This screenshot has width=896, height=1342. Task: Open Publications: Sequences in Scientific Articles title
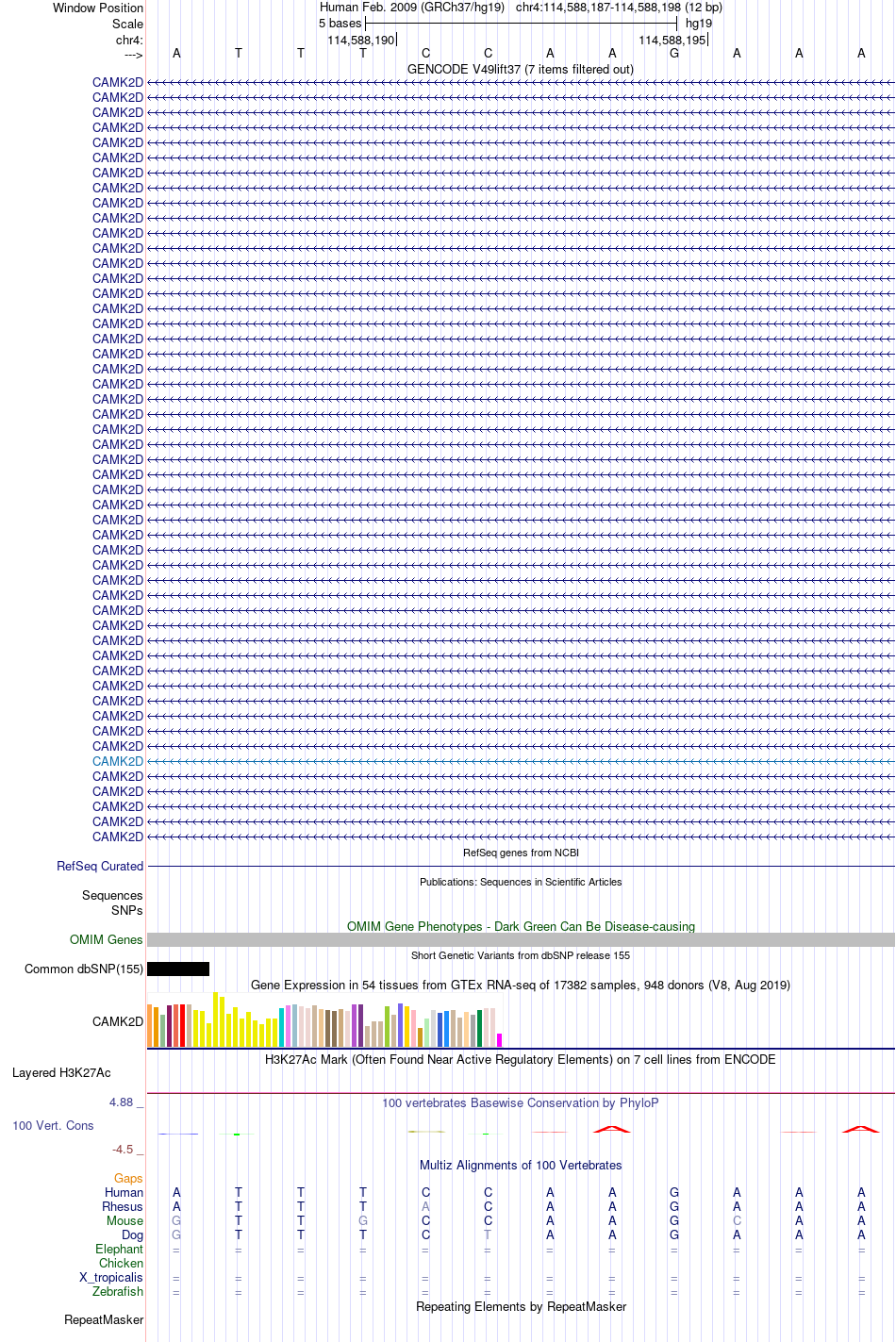(521, 882)
